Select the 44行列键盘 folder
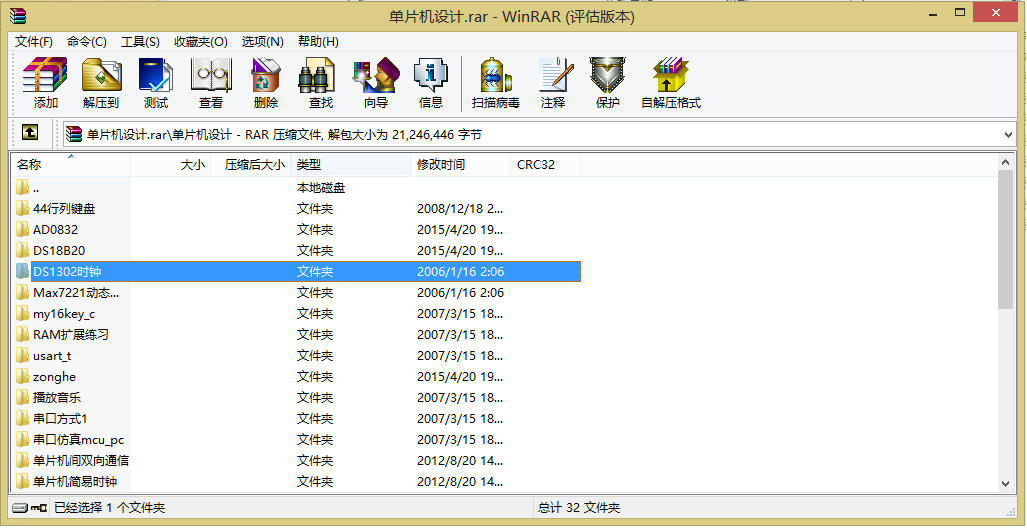 click(x=296, y=209)
